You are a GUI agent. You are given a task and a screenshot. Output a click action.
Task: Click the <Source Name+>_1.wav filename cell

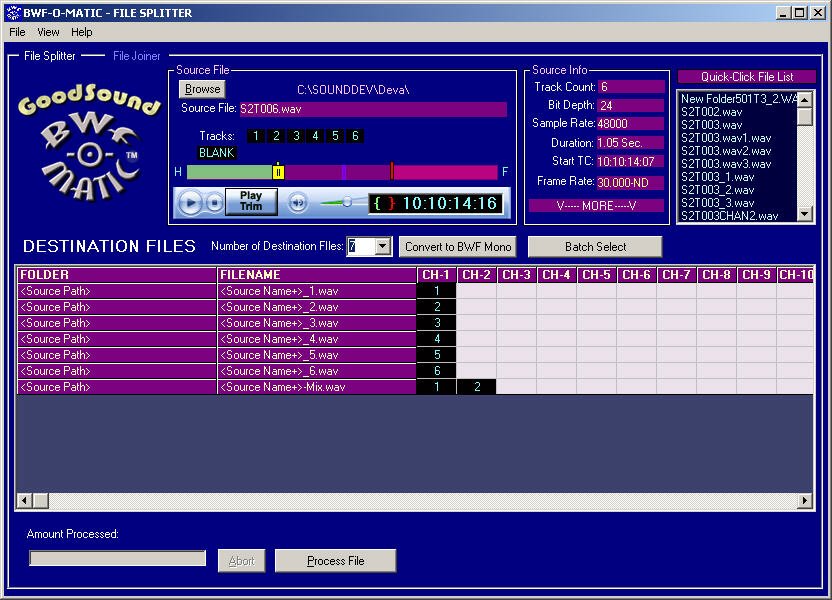coord(317,291)
